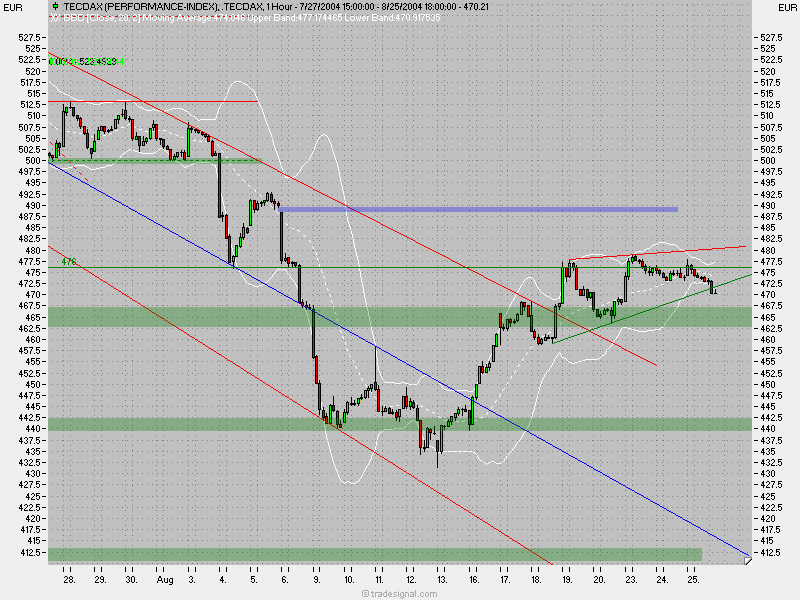Click the green price readout value text
800x600 pixels.
point(90,60)
